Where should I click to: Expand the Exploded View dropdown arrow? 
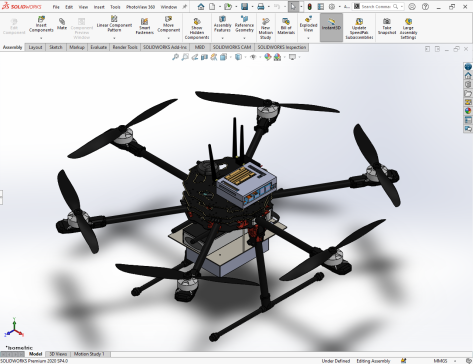(308, 38)
